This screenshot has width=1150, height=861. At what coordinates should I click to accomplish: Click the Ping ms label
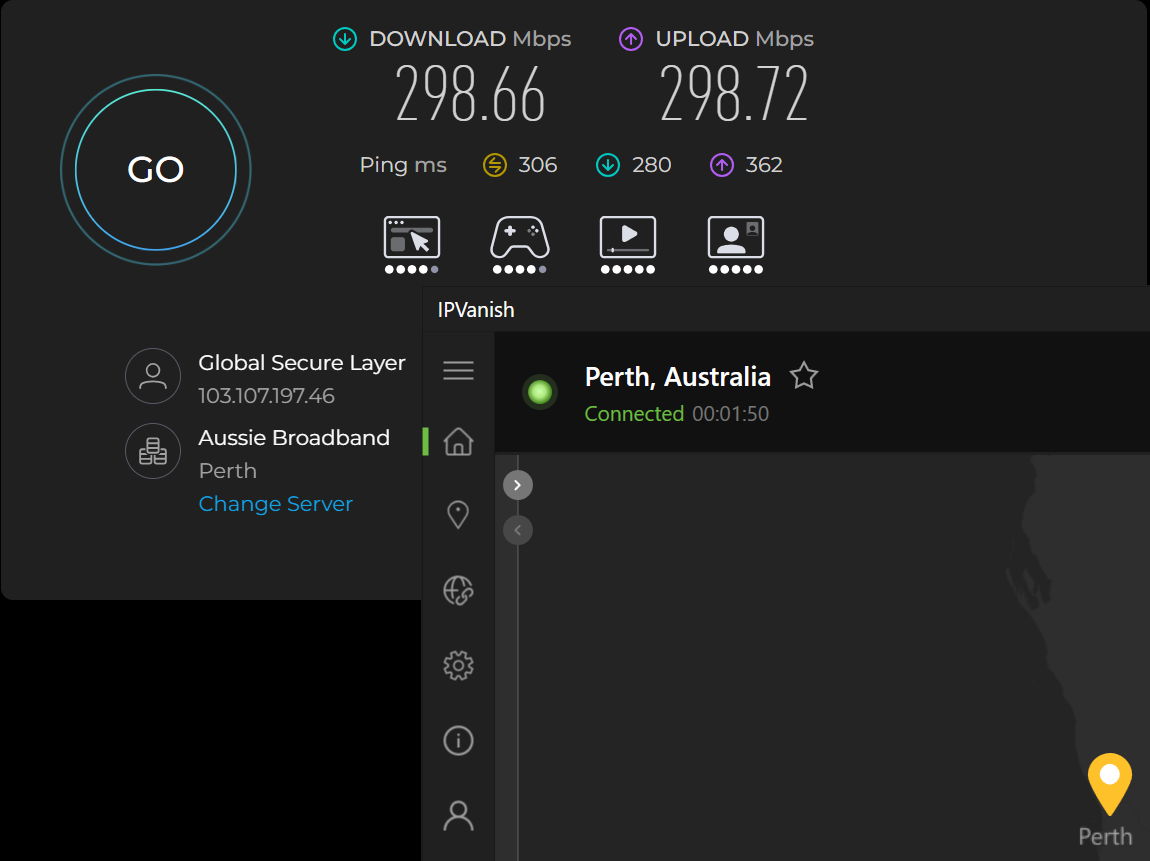[403, 165]
